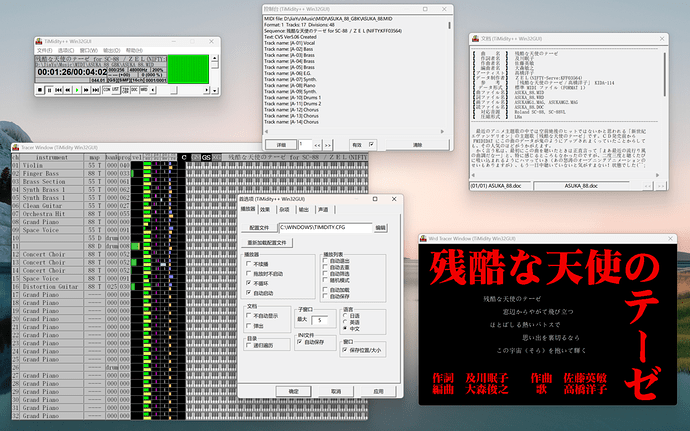
Task: Jump to previous track in player
Action: pyautogui.click(x=59, y=90)
